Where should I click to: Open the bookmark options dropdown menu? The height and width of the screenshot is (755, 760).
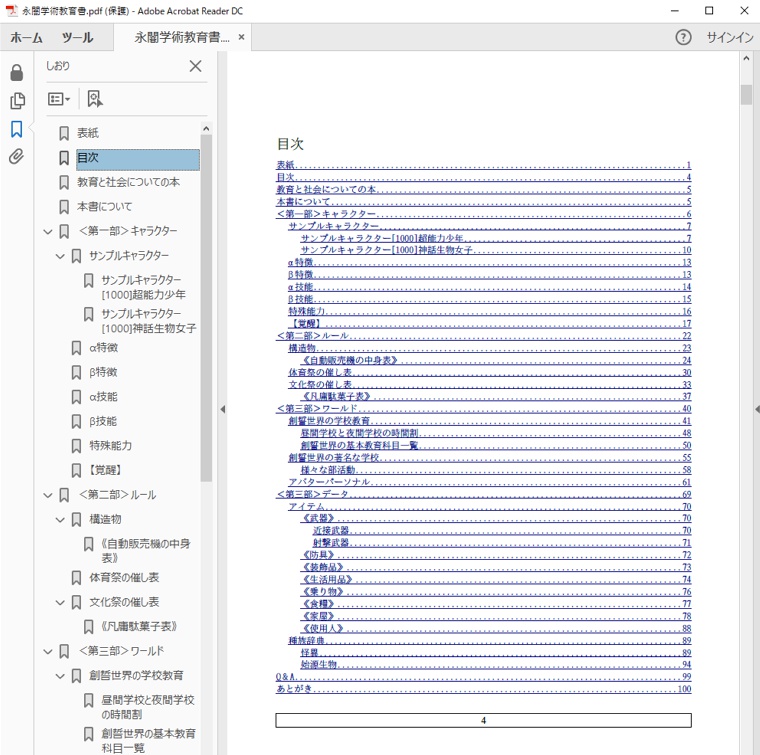(x=59, y=99)
